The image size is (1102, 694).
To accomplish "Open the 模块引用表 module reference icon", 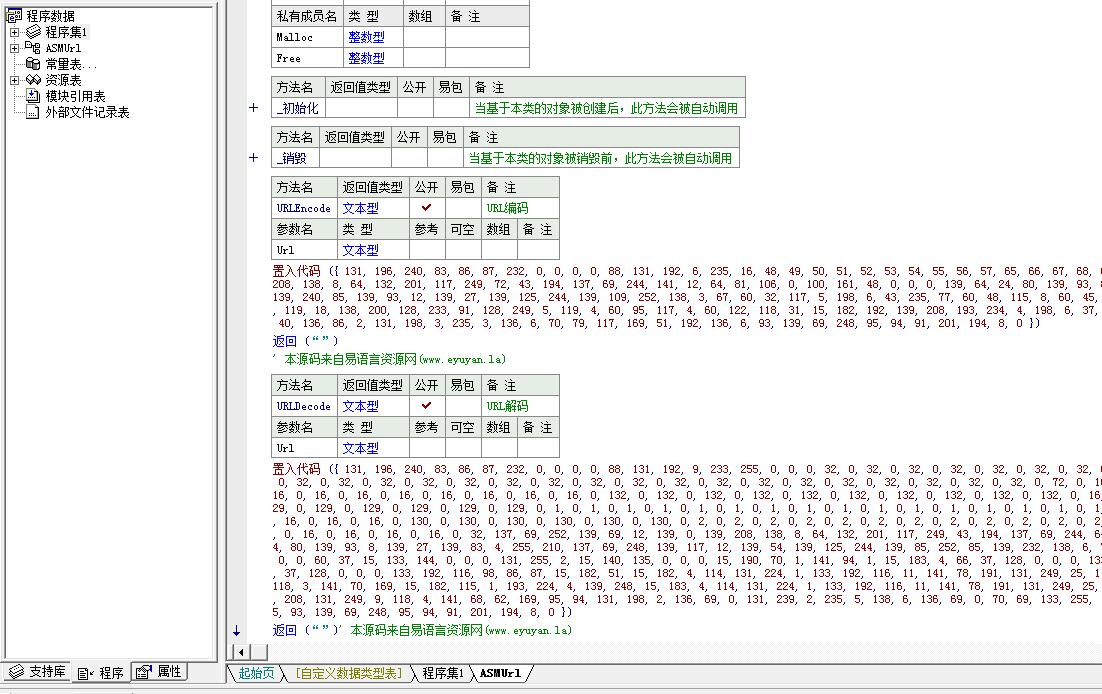I will [33, 96].
